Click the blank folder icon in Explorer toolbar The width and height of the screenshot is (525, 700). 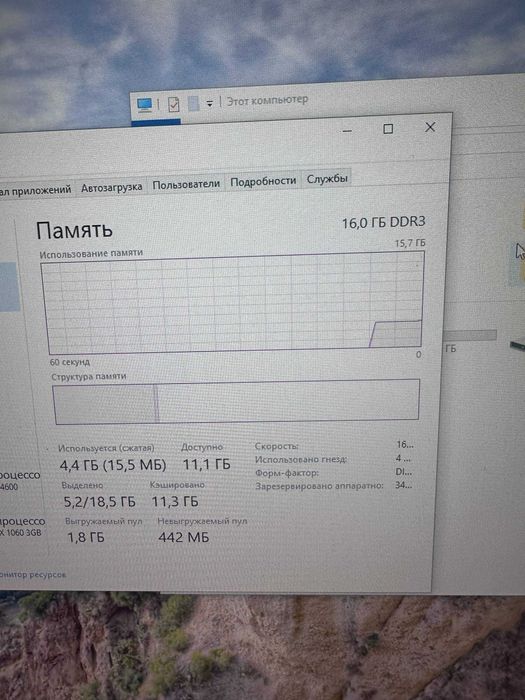coord(193,104)
